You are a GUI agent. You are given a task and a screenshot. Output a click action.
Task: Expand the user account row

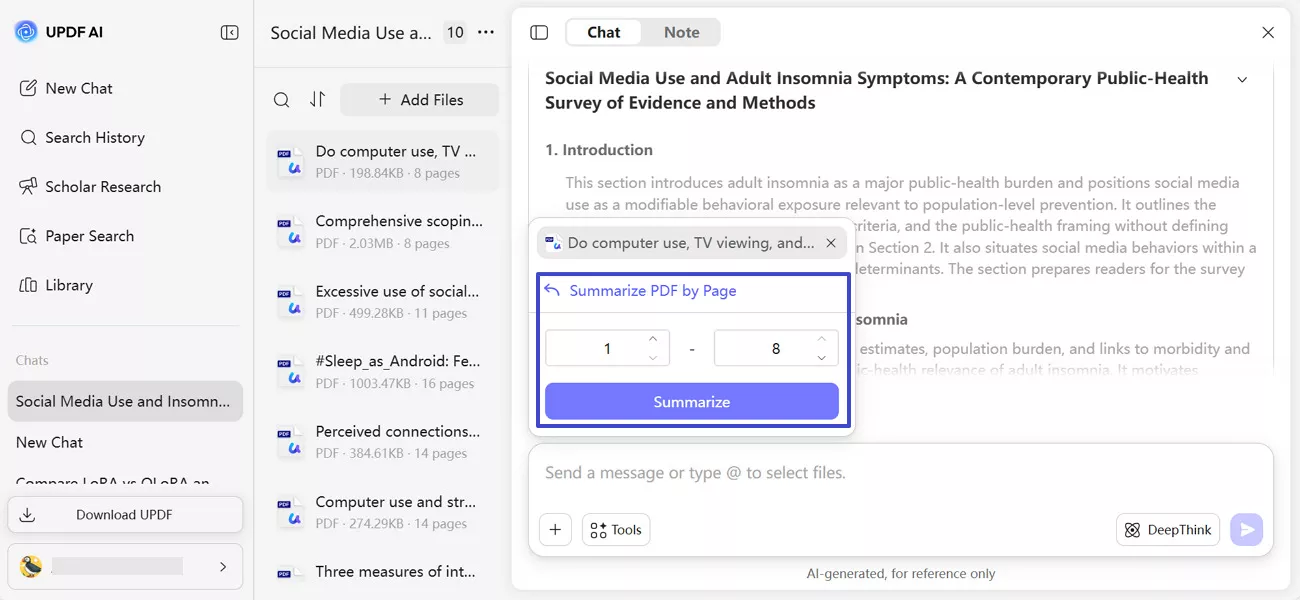click(x=223, y=567)
